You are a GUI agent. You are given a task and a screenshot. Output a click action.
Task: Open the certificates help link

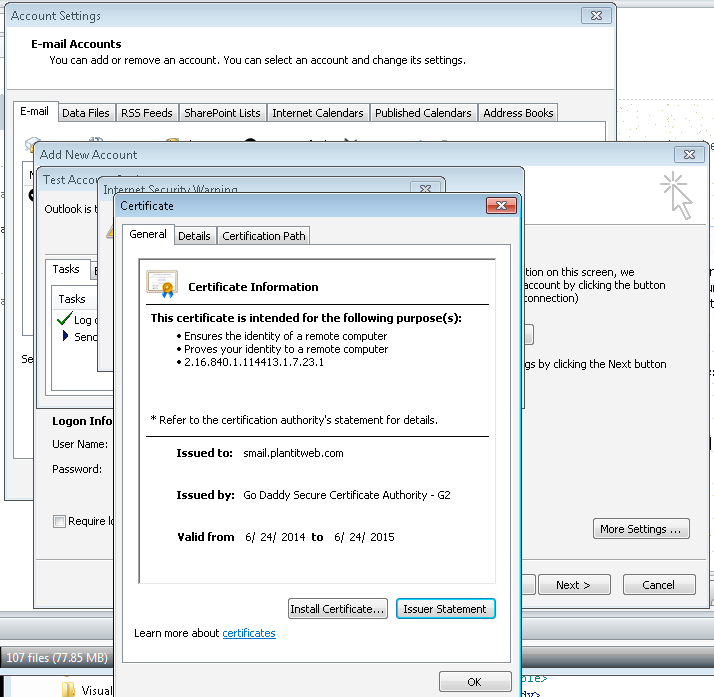pos(249,633)
